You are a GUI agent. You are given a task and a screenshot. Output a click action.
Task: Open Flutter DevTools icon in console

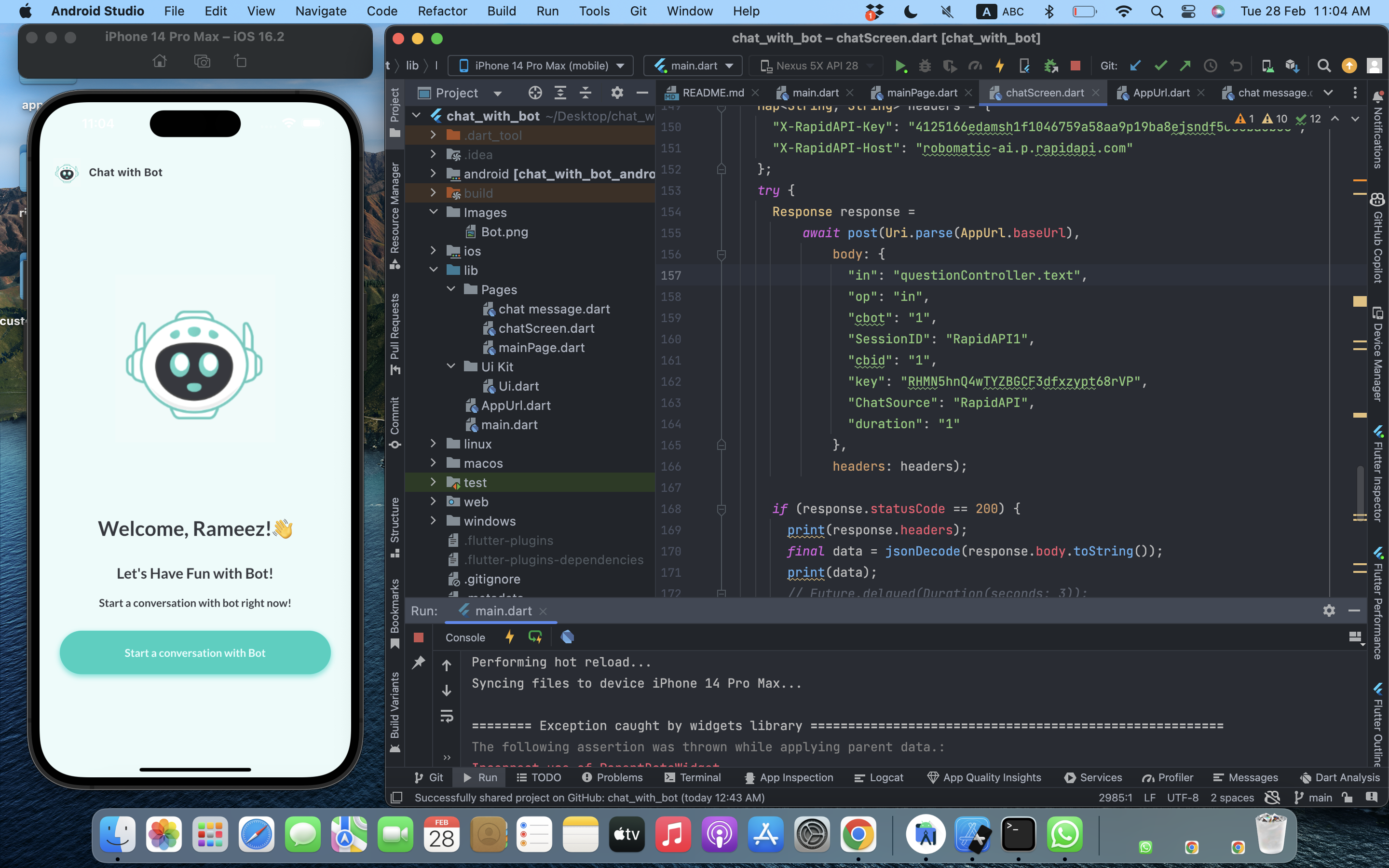[567, 637]
